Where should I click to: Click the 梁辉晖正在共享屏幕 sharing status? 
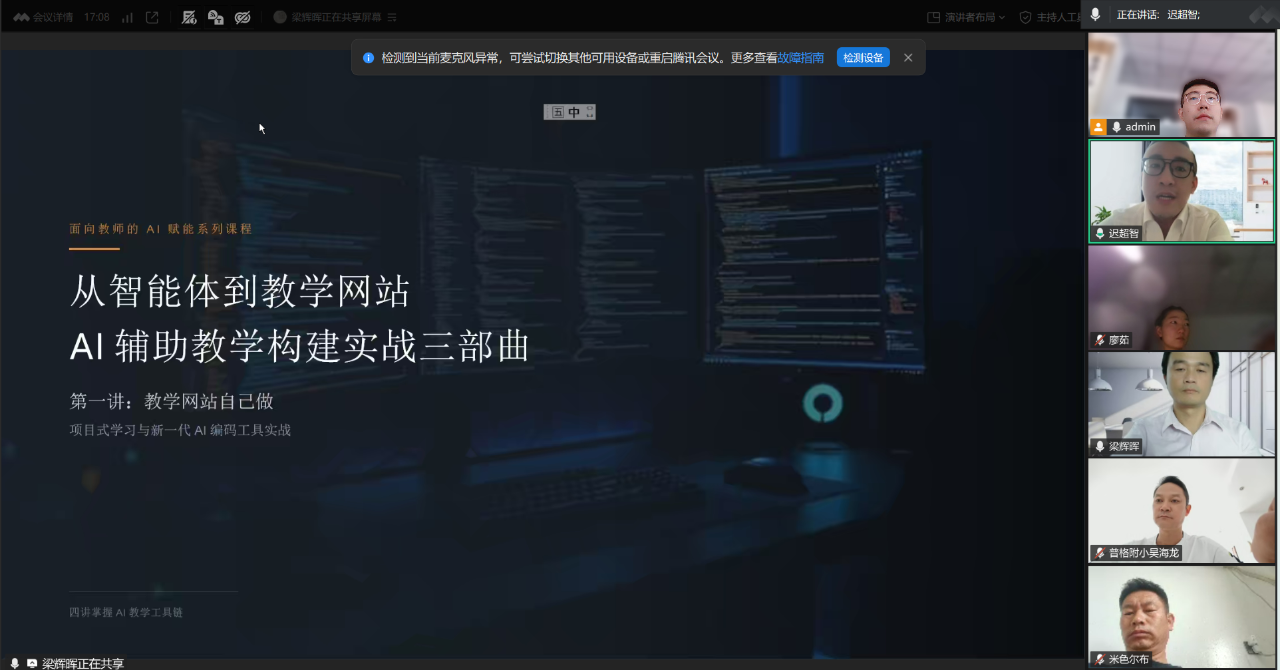click(337, 17)
